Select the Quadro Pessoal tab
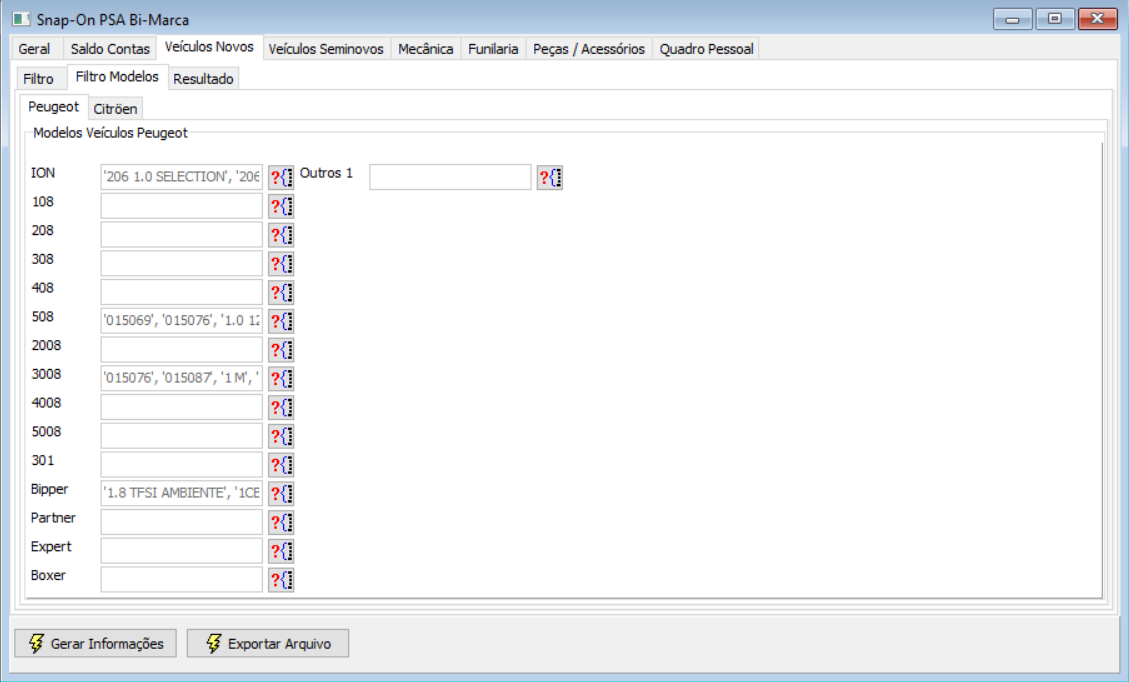Screen dimensions: 1129x682 706,49
